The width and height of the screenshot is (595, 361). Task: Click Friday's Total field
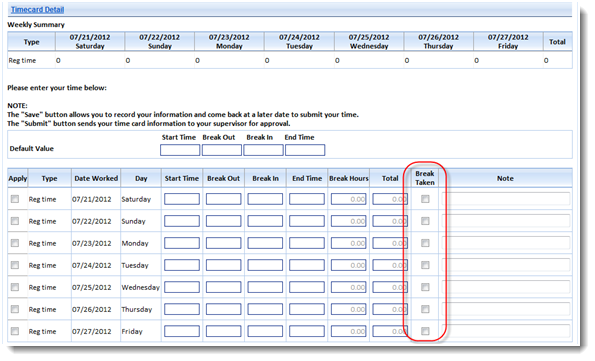click(390, 331)
